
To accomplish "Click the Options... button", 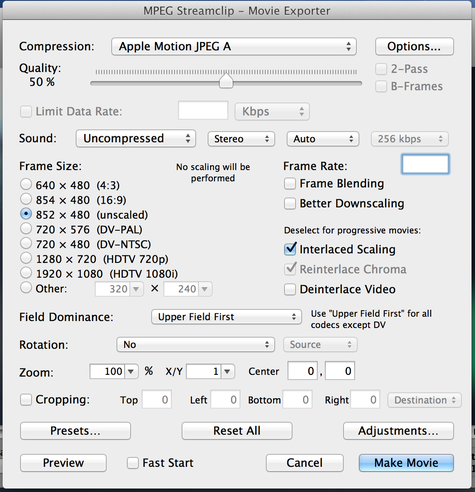I will click(x=414, y=46).
